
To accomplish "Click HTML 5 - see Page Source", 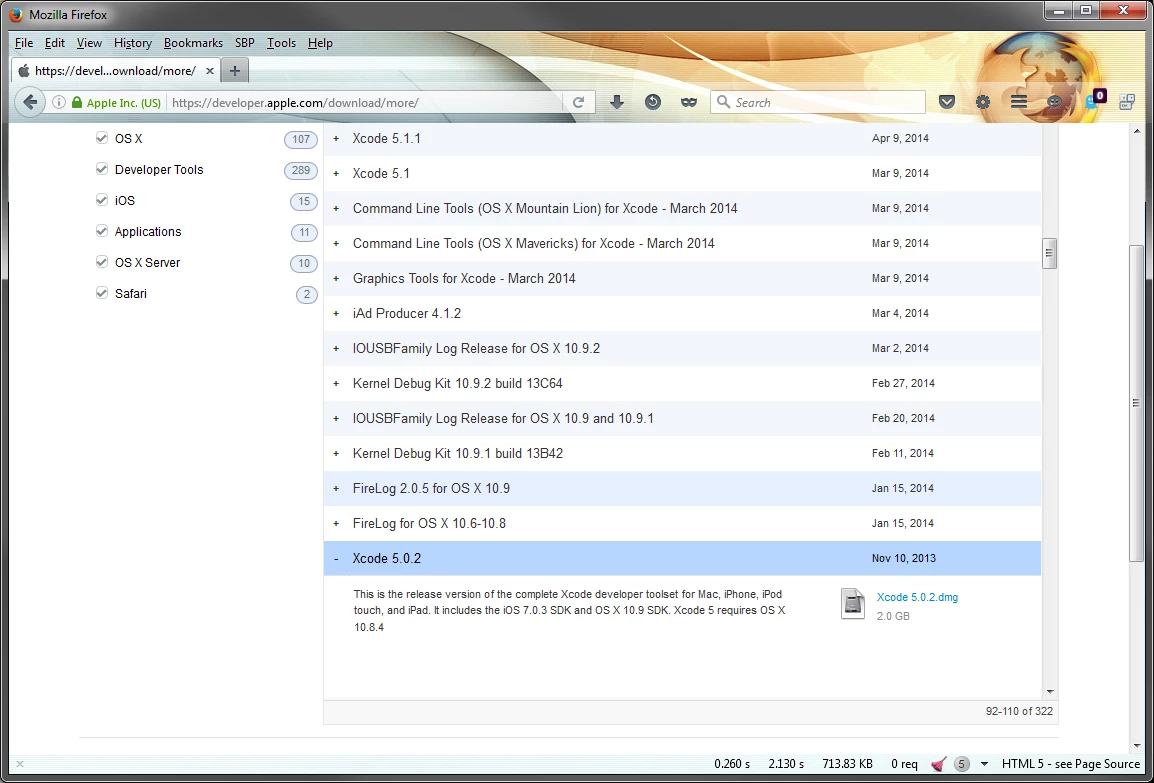I will 1071,764.
